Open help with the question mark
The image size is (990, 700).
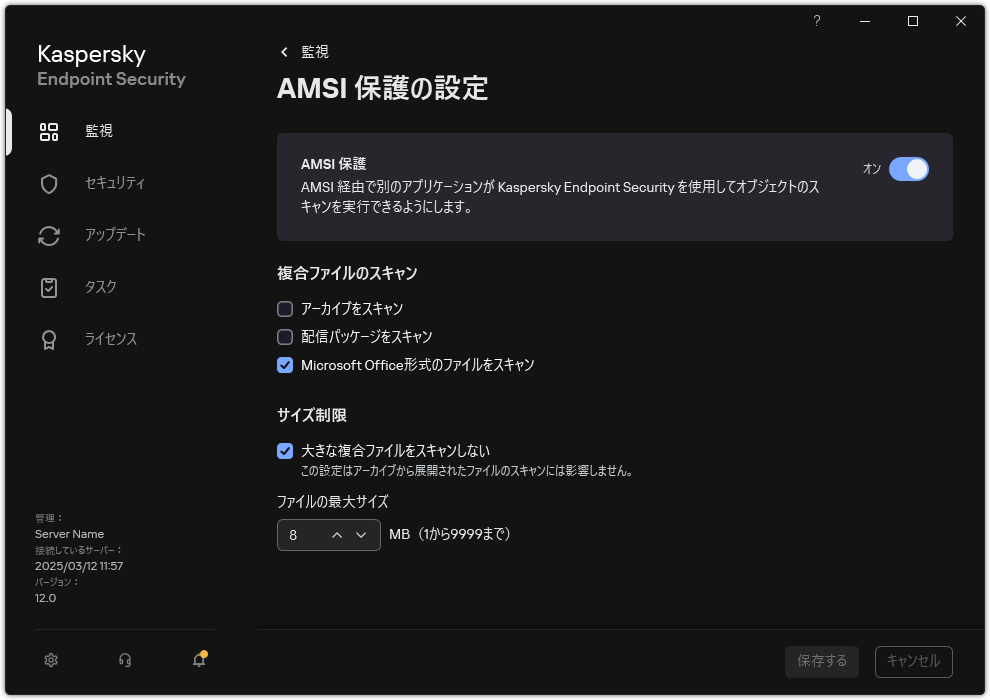tap(816, 21)
